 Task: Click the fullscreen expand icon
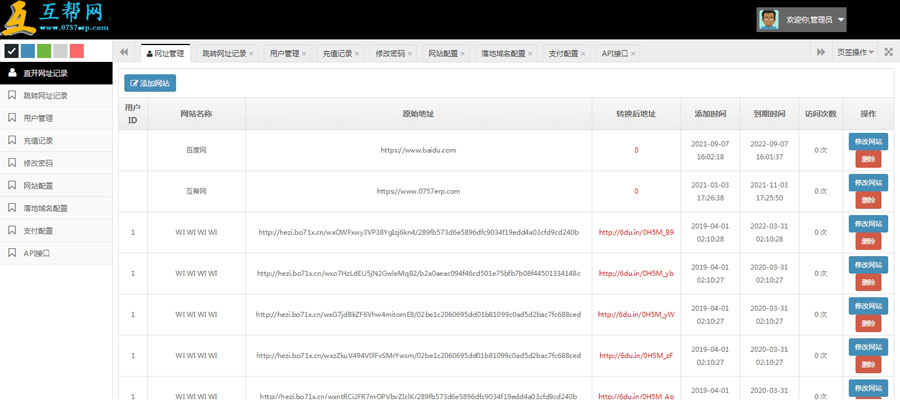coord(888,52)
